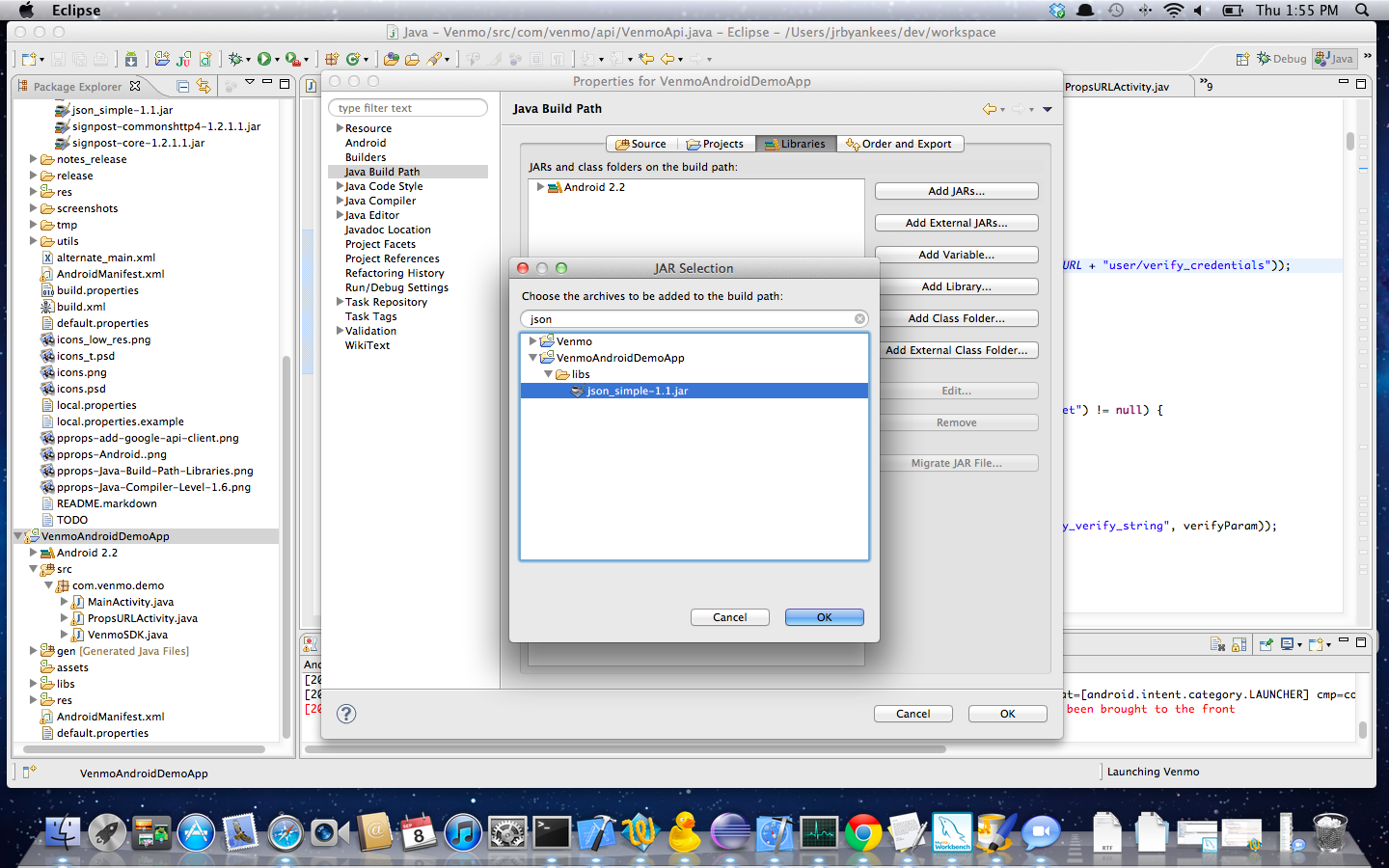The width and height of the screenshot is (1389, 868).
Task: Expand the screenshots folder in Package Explorer
Action: [x=34, y=208]
